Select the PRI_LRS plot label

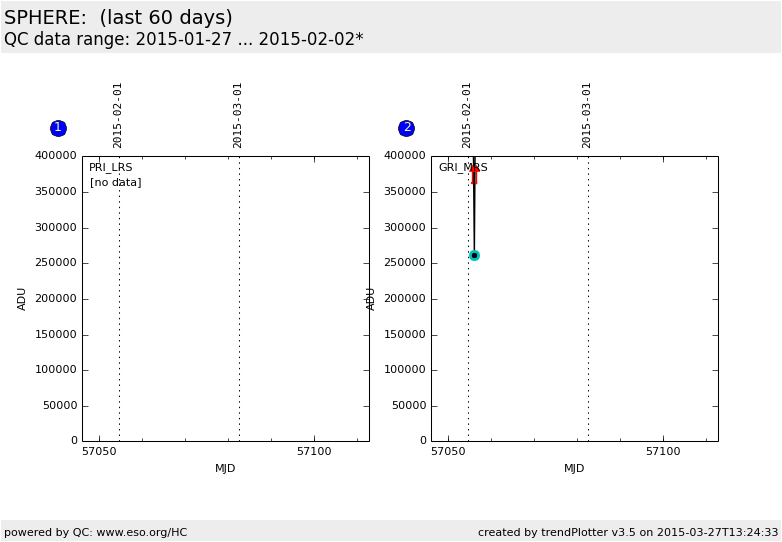point(110,168)
